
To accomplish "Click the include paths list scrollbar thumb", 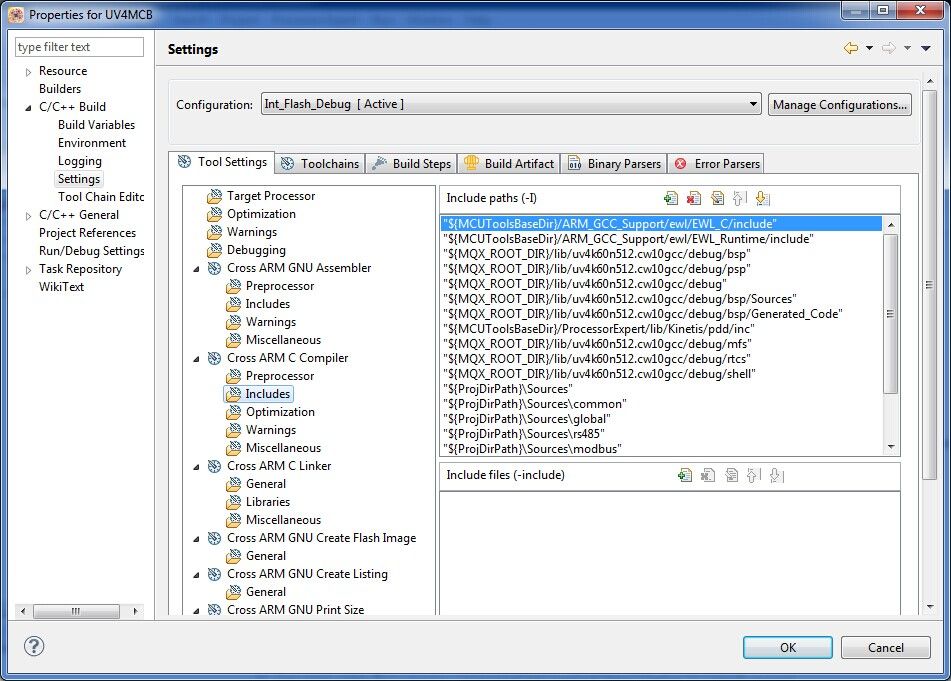I will (890, 314).
